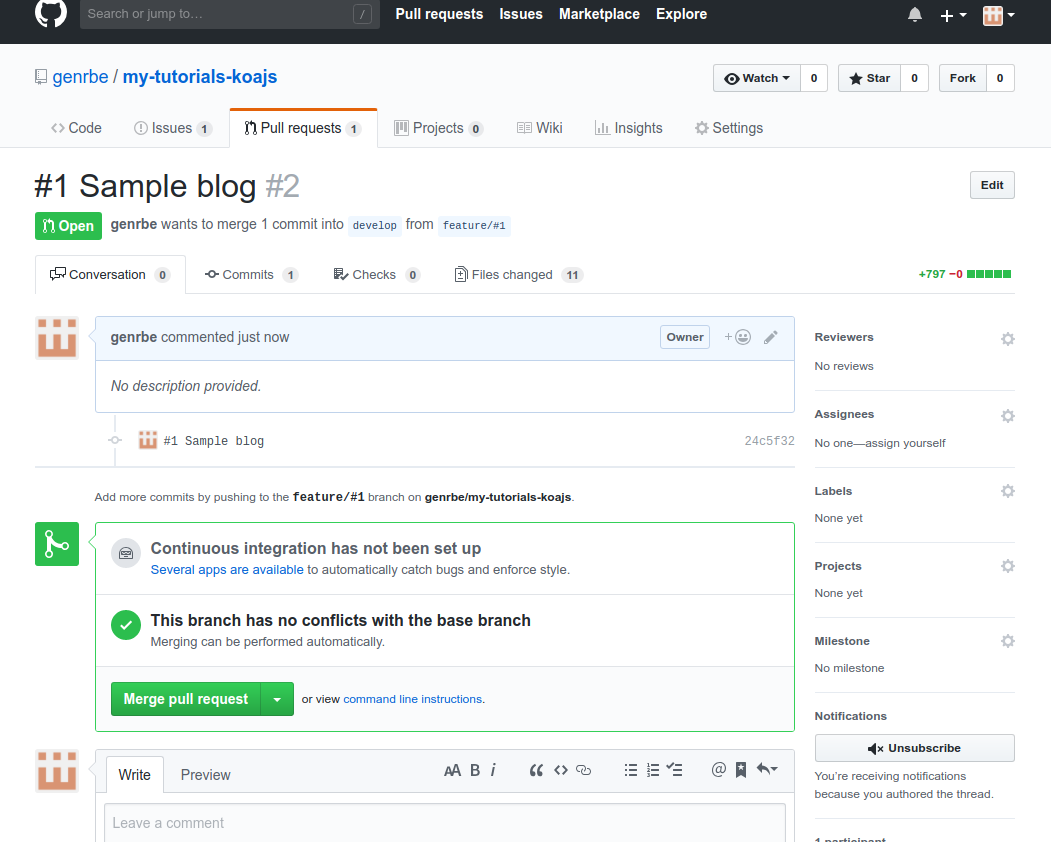The width and height of the screenshot is (1051, 842).
Task: Click the forks count next to Fork
Action: pos(1000,78)
